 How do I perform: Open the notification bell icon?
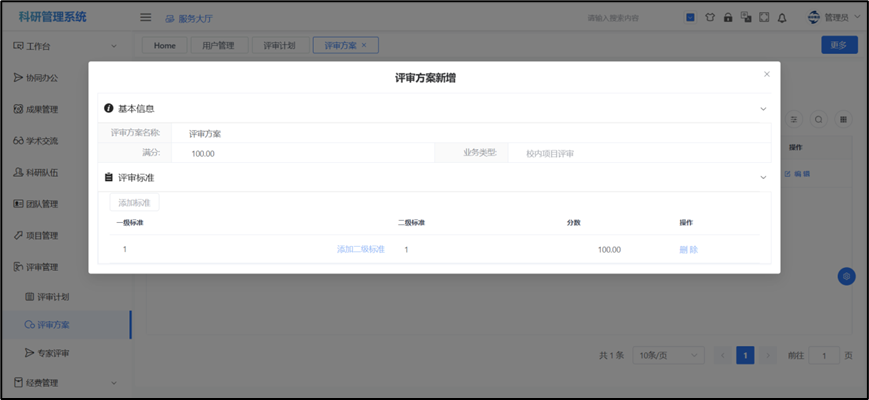tap(782, 17)
